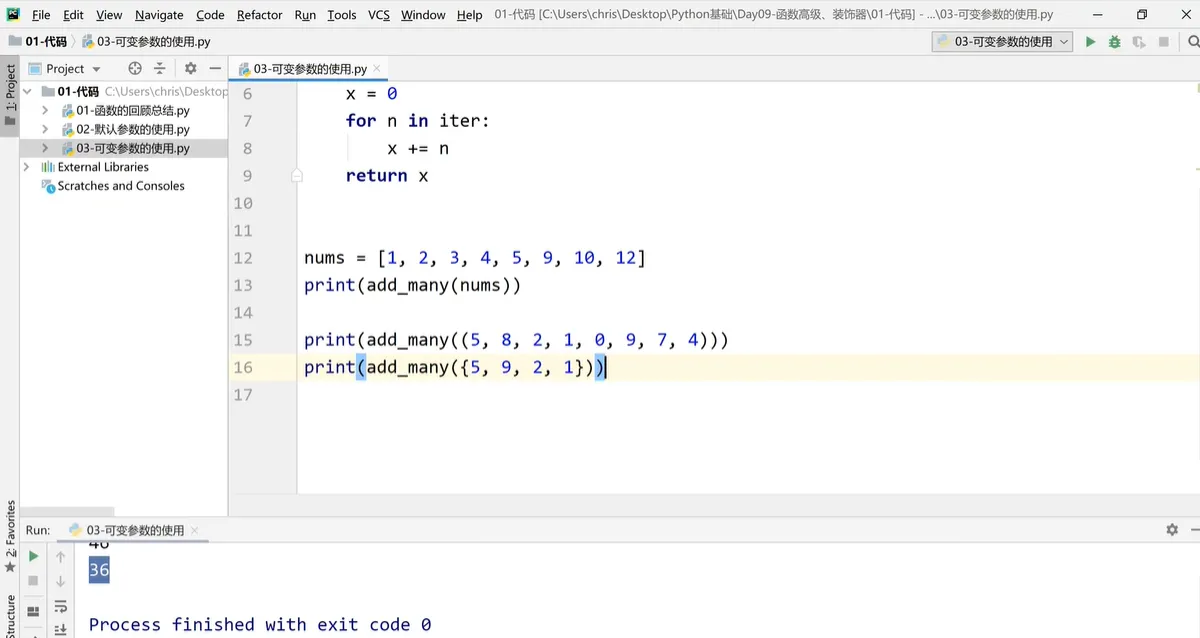The width and height of the screenshot is (1200, 638).
Task: Click the Restore Layout icon in Run panel
Action: pyautogui.click(x=33, y=611)
